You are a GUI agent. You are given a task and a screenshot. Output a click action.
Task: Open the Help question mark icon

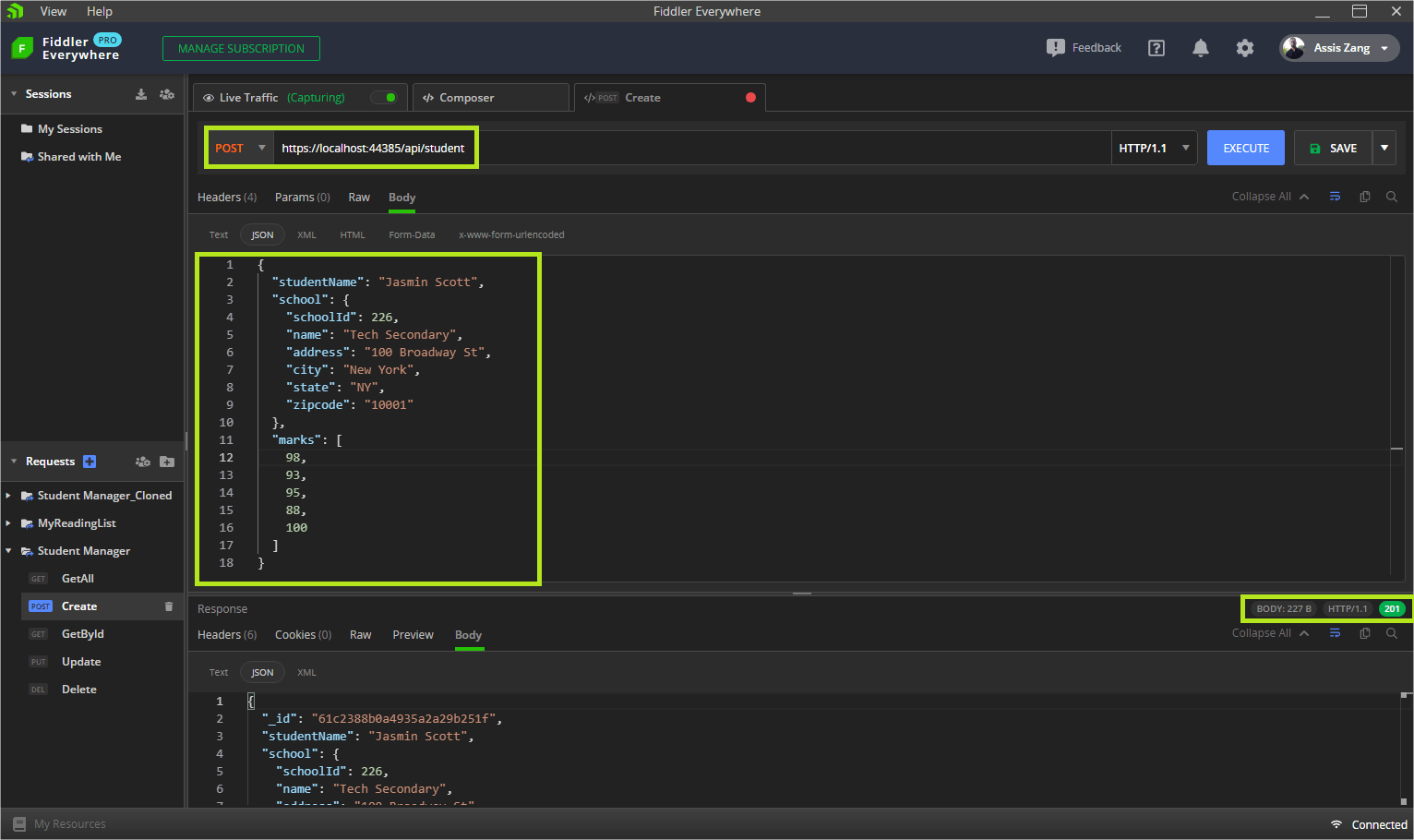(x=1156, y=48)
